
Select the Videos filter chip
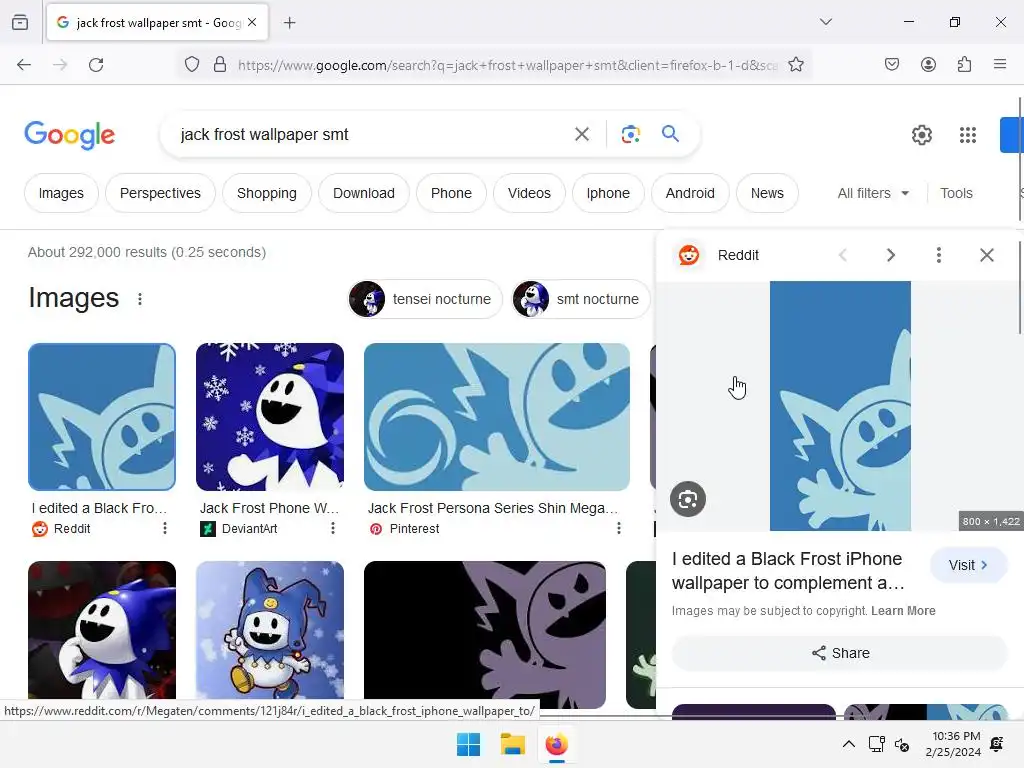point(529,193)
